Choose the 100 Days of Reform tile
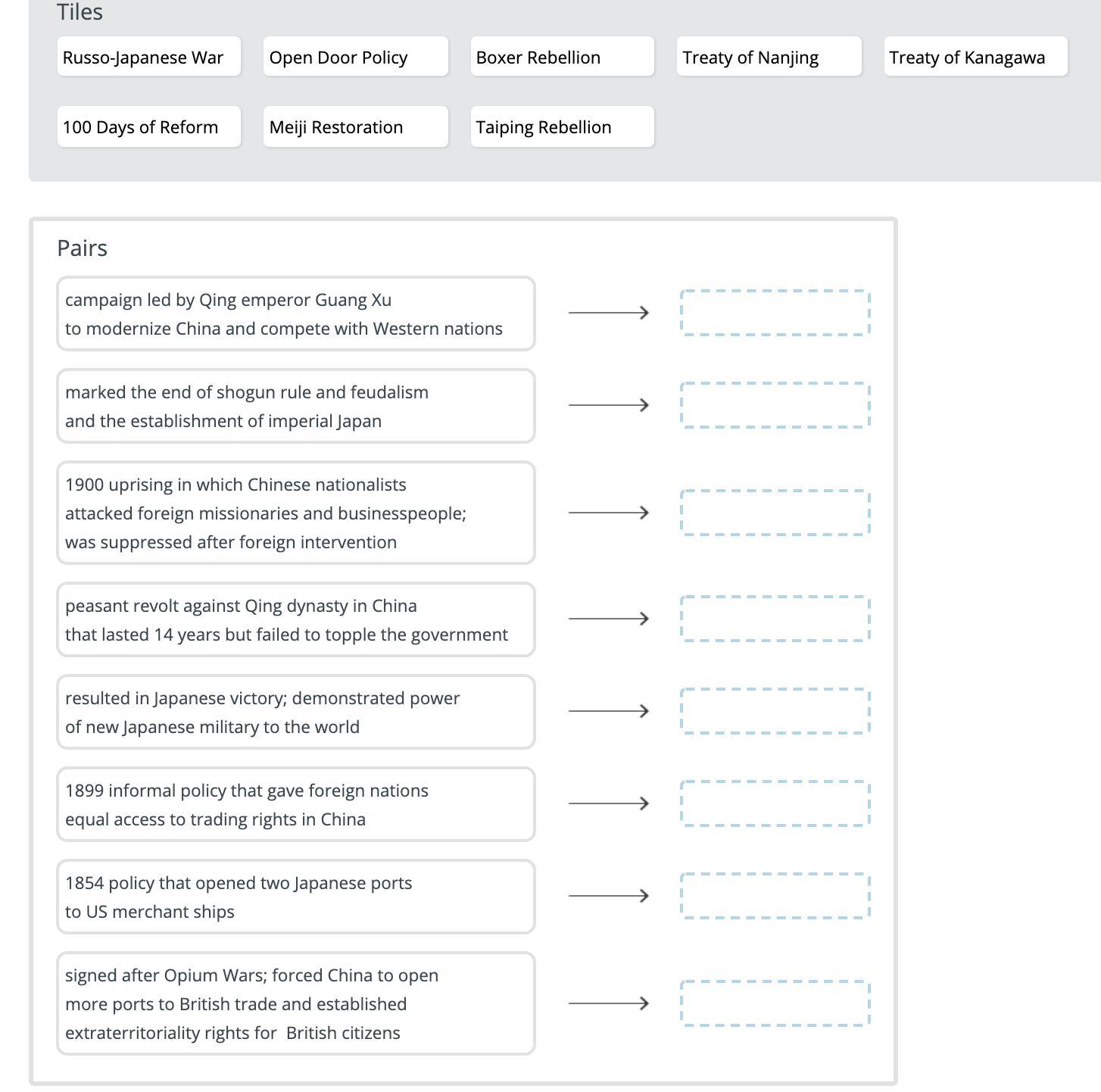1101x1092 pixels. tap(148, 126)
